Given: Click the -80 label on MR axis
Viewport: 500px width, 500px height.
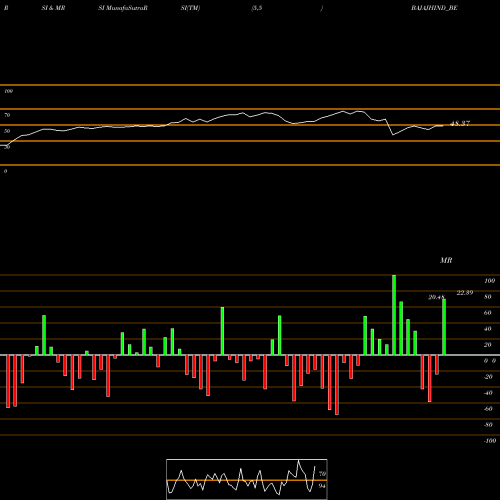Looking at the screenshot, I should pyautogui.click(x=488, y=425).
